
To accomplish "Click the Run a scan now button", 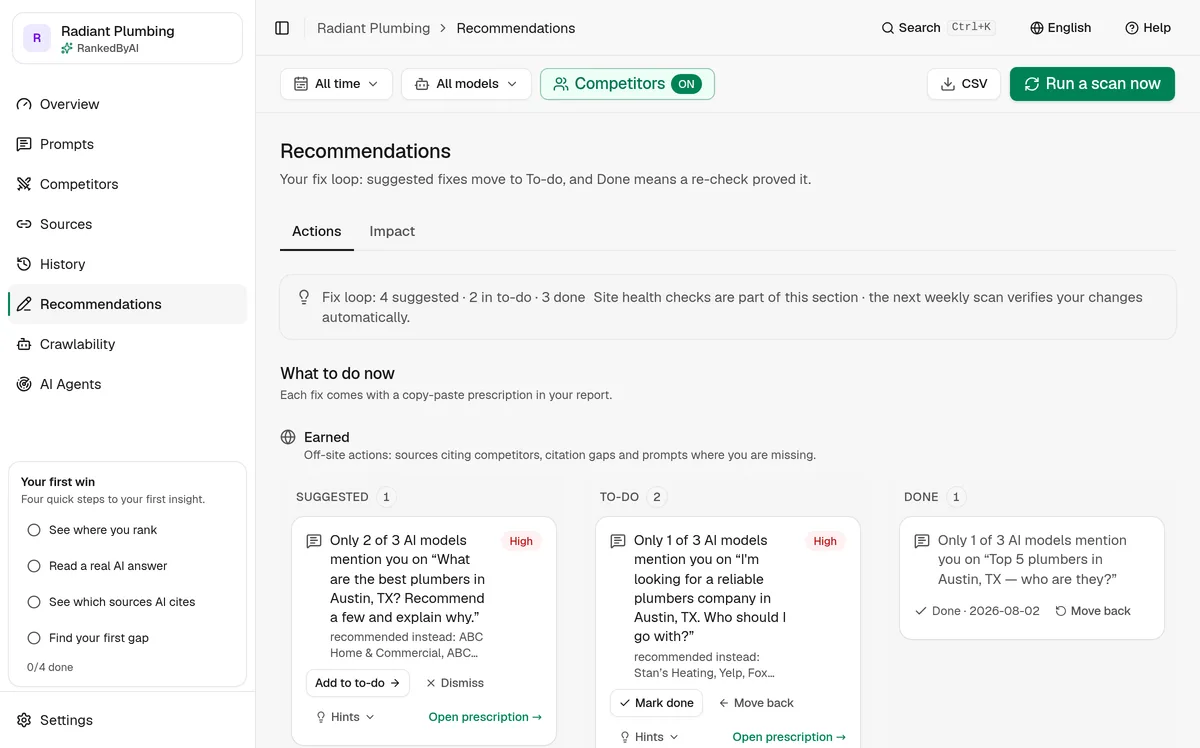I will pos(1092,84).
